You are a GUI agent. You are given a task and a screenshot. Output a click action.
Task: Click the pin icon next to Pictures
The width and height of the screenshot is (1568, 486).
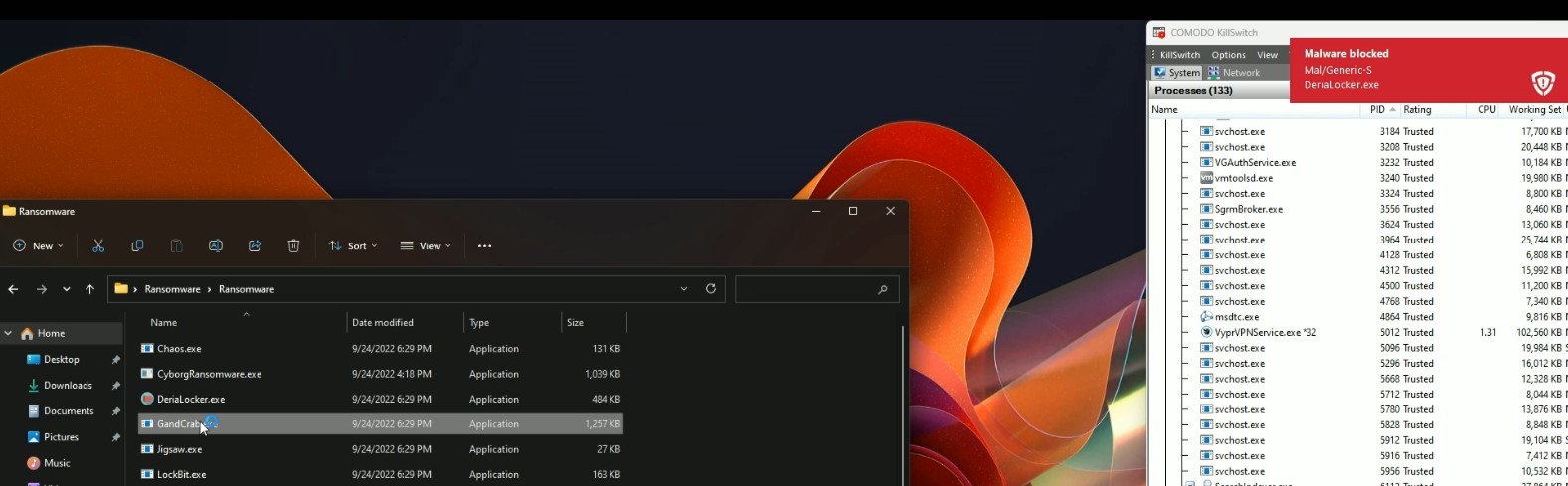point(116,437)
